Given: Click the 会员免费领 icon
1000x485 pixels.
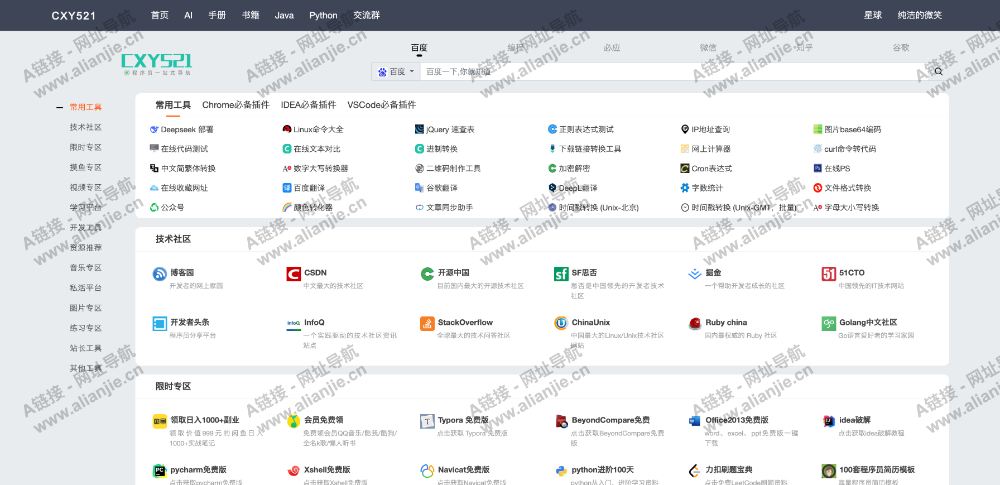Looking at the screenshot, I should pos(293,421).
